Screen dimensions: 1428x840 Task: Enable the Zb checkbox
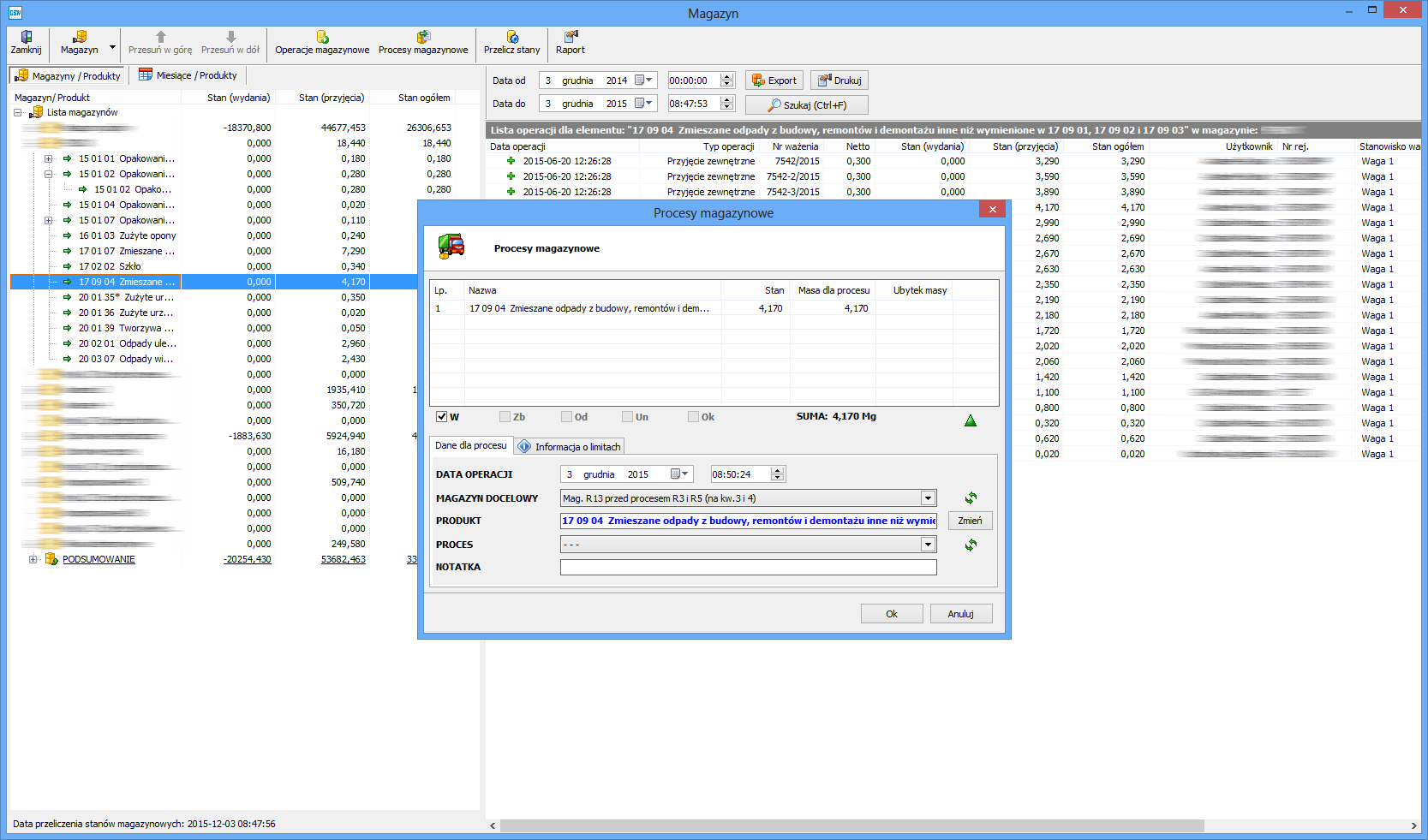[x=505, y=417]
